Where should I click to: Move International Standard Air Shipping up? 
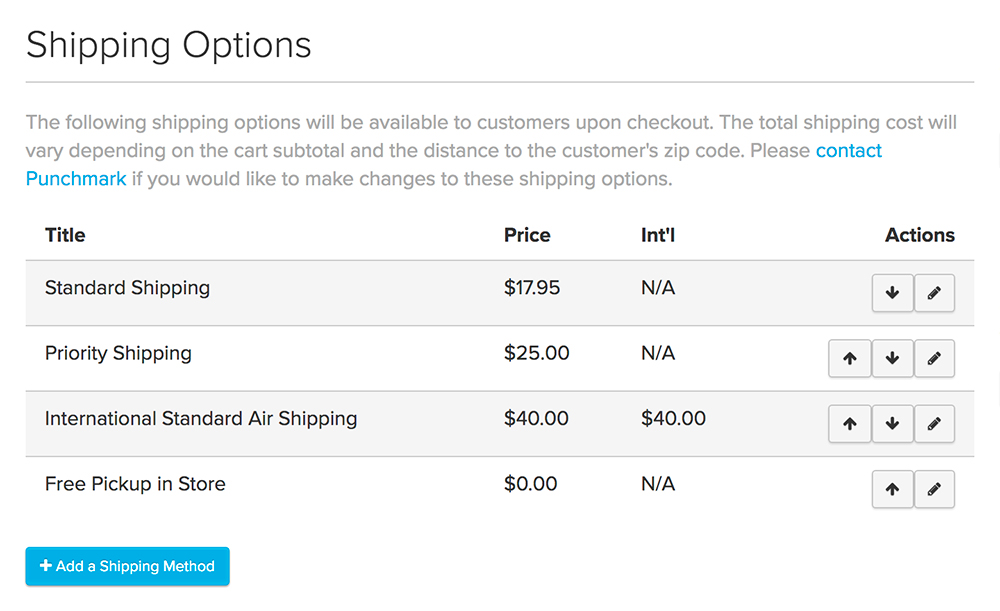[x=850, y=424]
